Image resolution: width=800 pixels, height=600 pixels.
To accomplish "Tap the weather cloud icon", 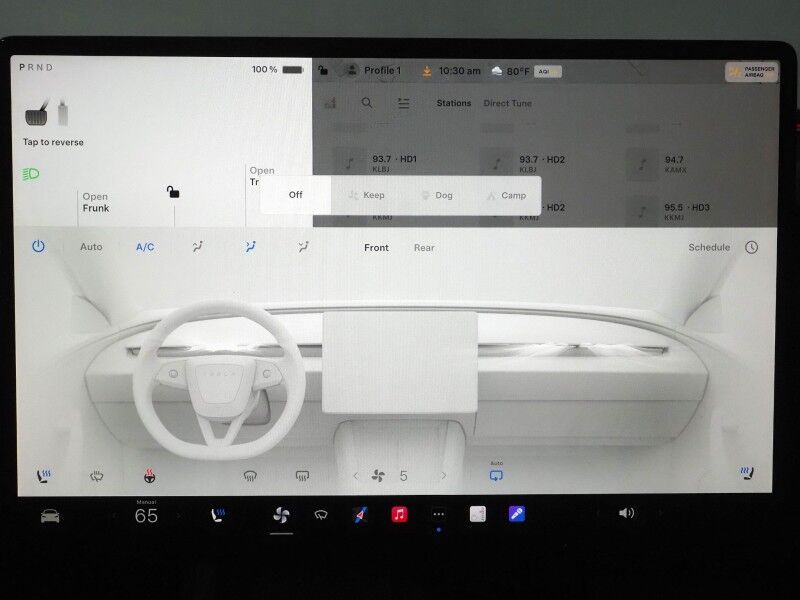I will (x=496, y=71).
